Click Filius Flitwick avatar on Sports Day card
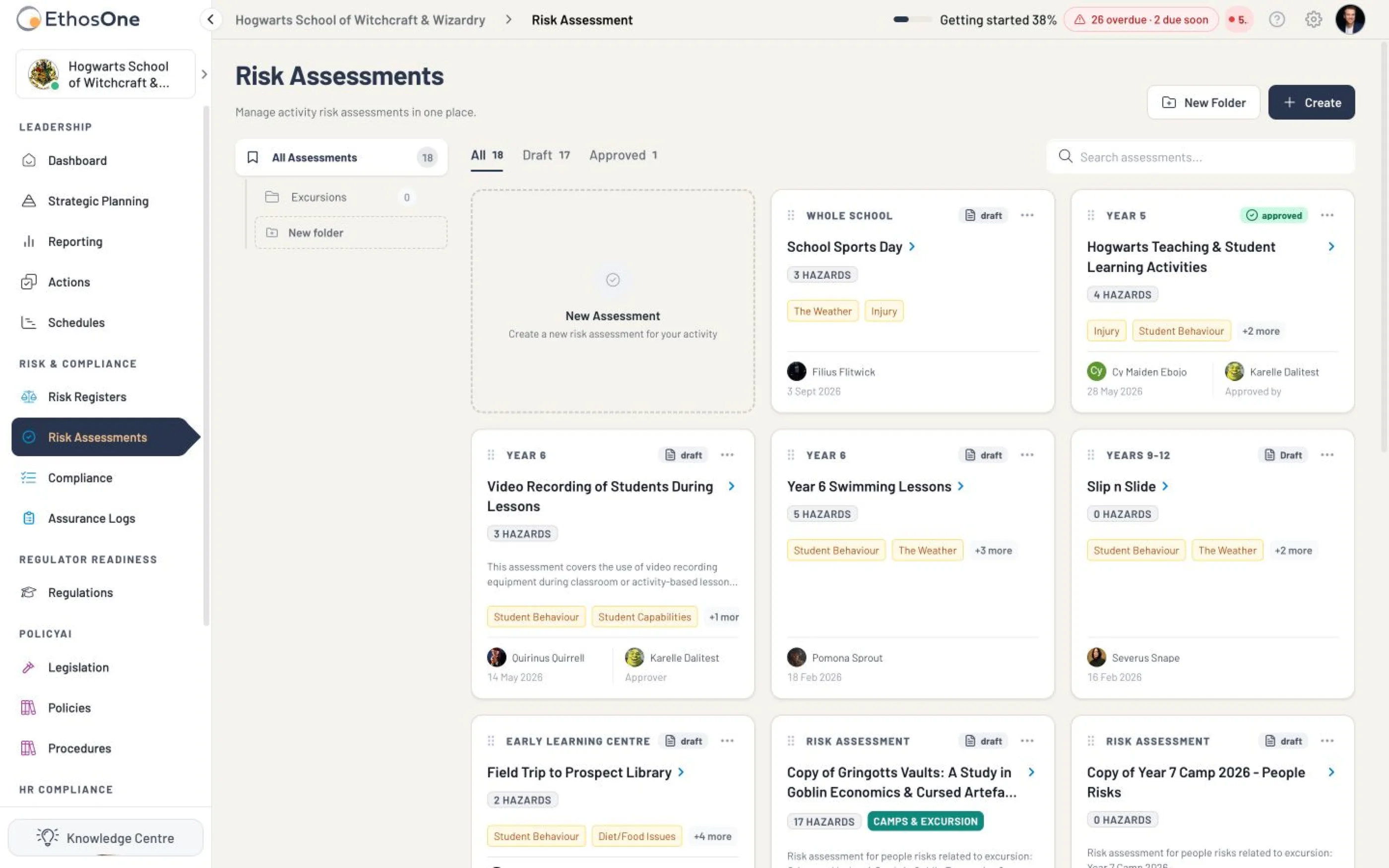This screenshot has width=1389, height=868. [x=796, y=372]
